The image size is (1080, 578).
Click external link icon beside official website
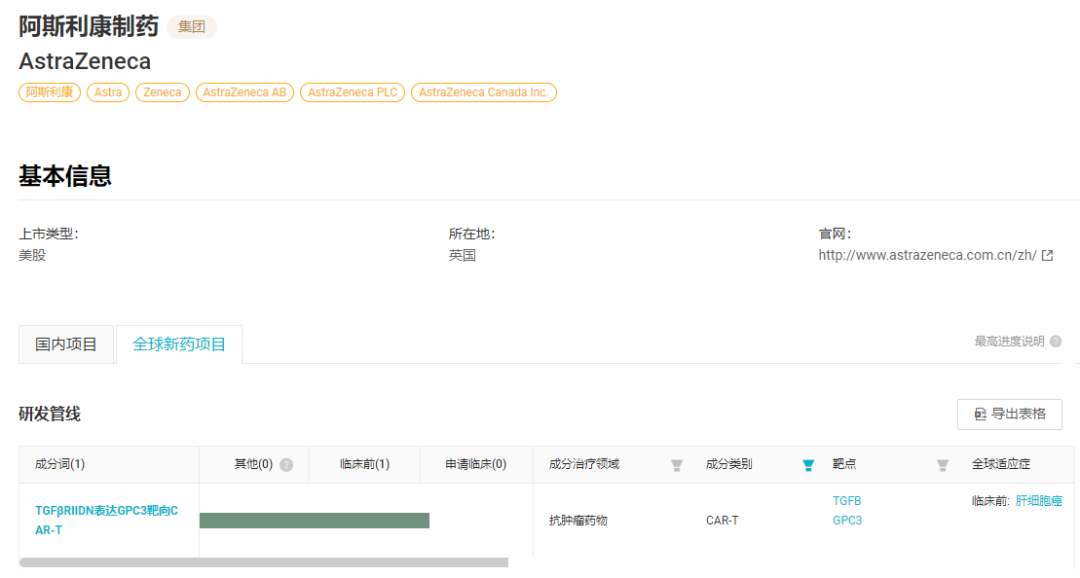(1047, 255)
